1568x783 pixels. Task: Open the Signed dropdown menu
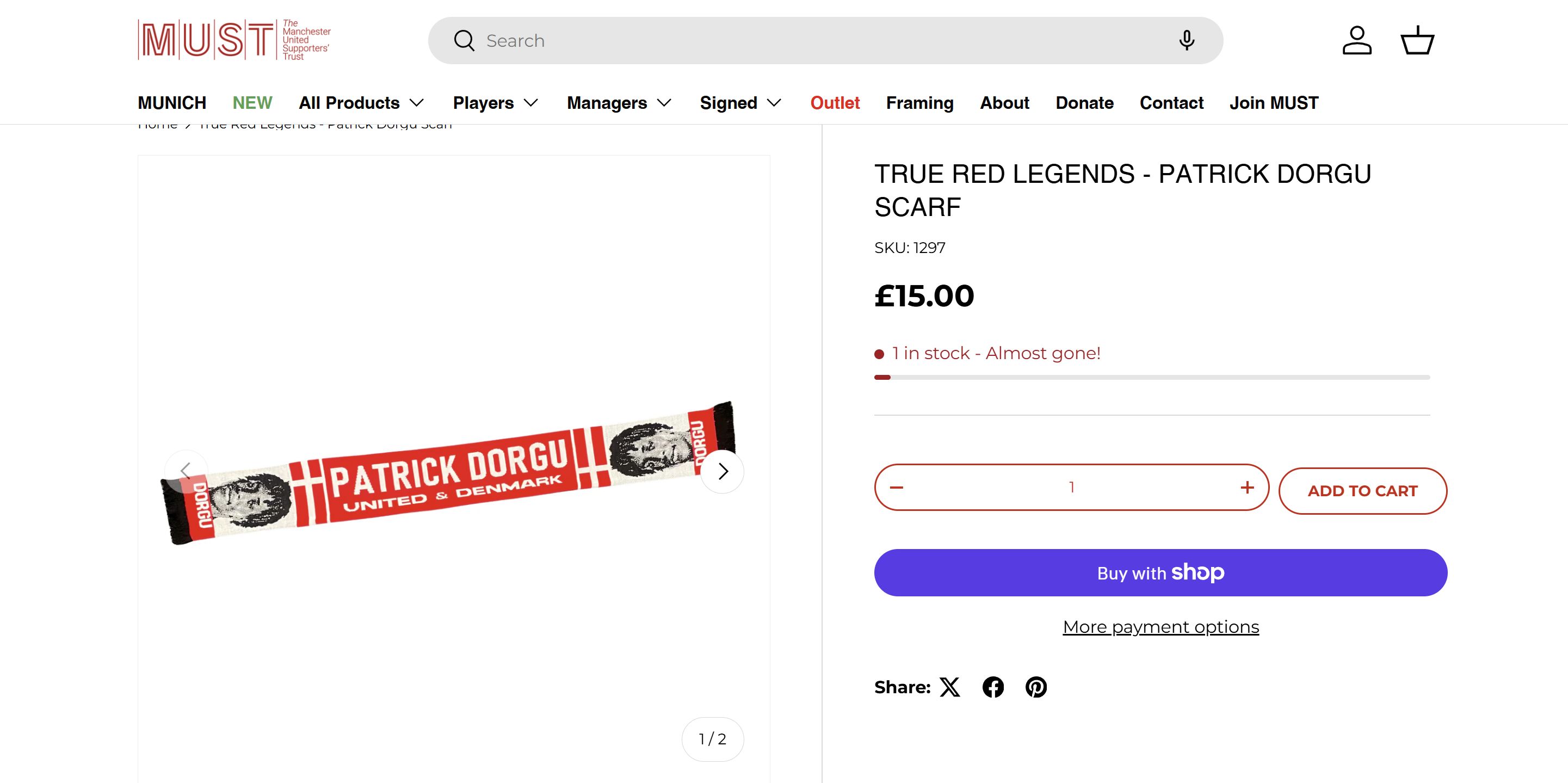[740, 103]
